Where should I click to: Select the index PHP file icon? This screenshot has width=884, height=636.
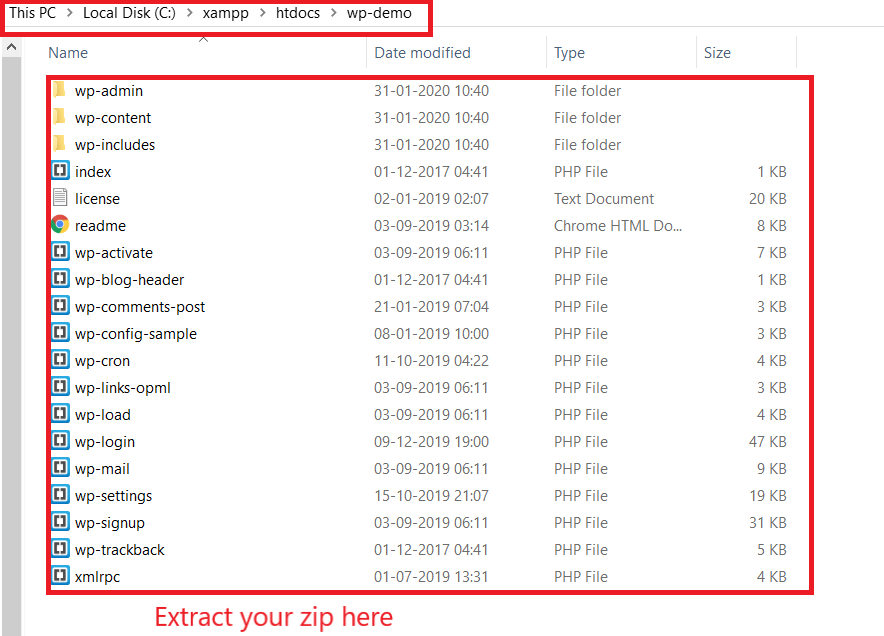coord(60,171)
